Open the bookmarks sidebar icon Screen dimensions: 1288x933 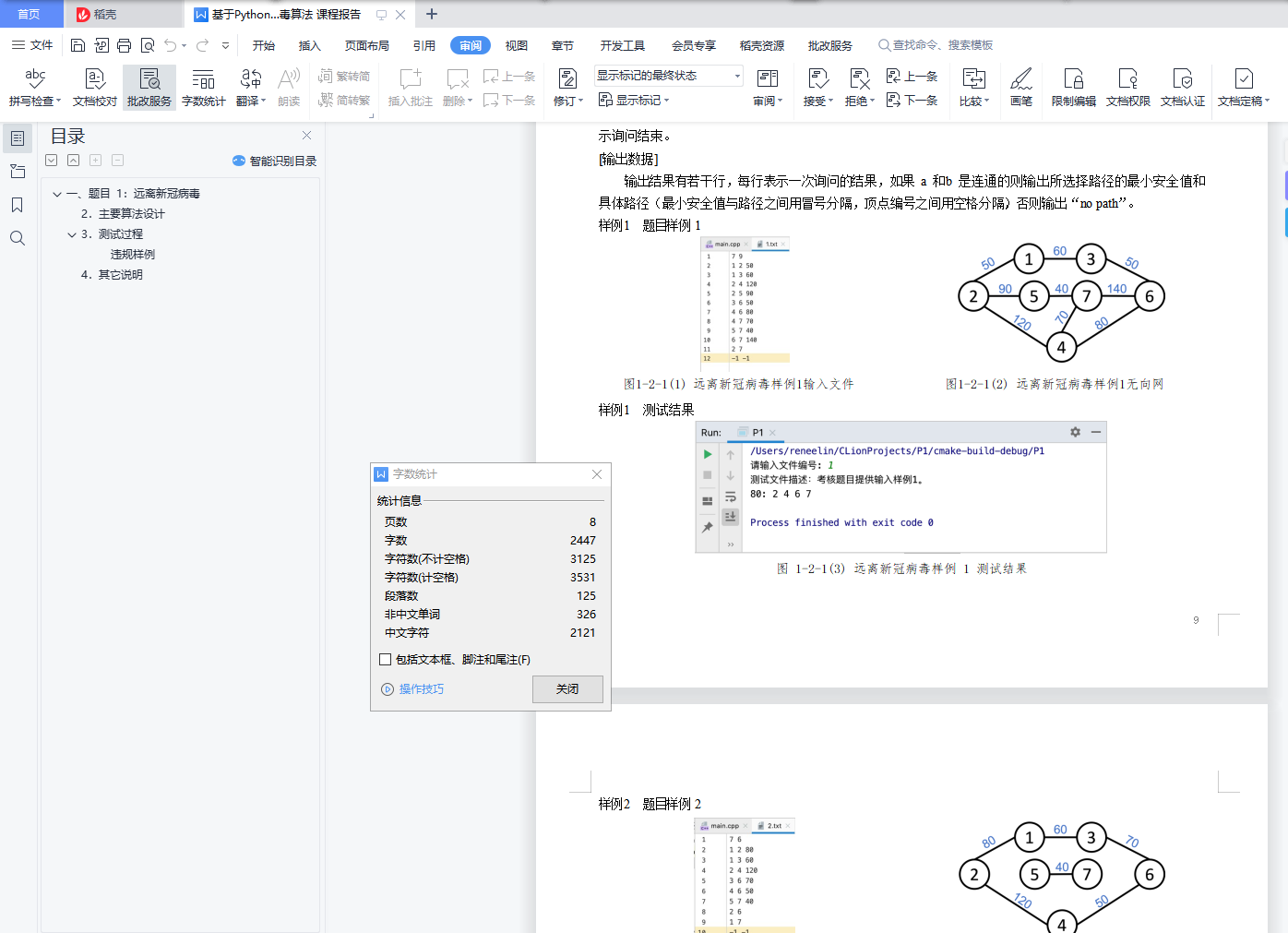pos(18,205)
